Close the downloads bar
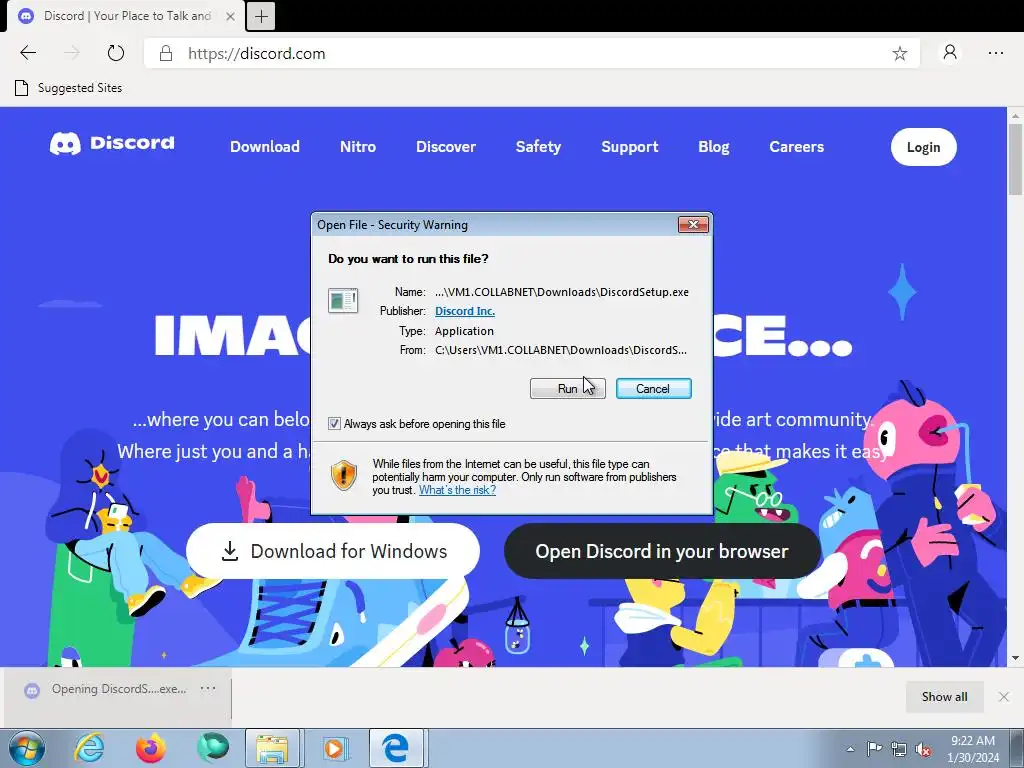 (x=1004, y=697)
